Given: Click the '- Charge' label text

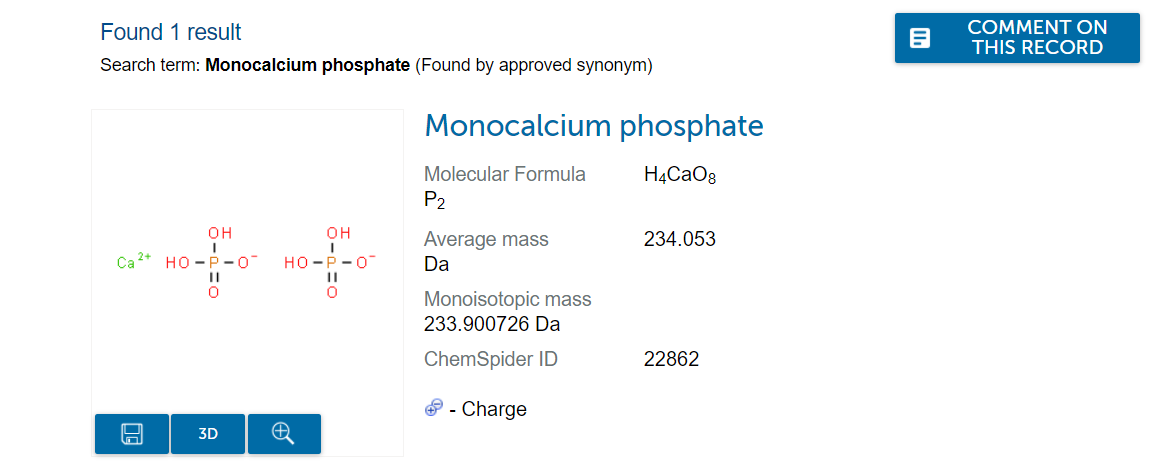Looking at the screenshot, I should (488, 409).
